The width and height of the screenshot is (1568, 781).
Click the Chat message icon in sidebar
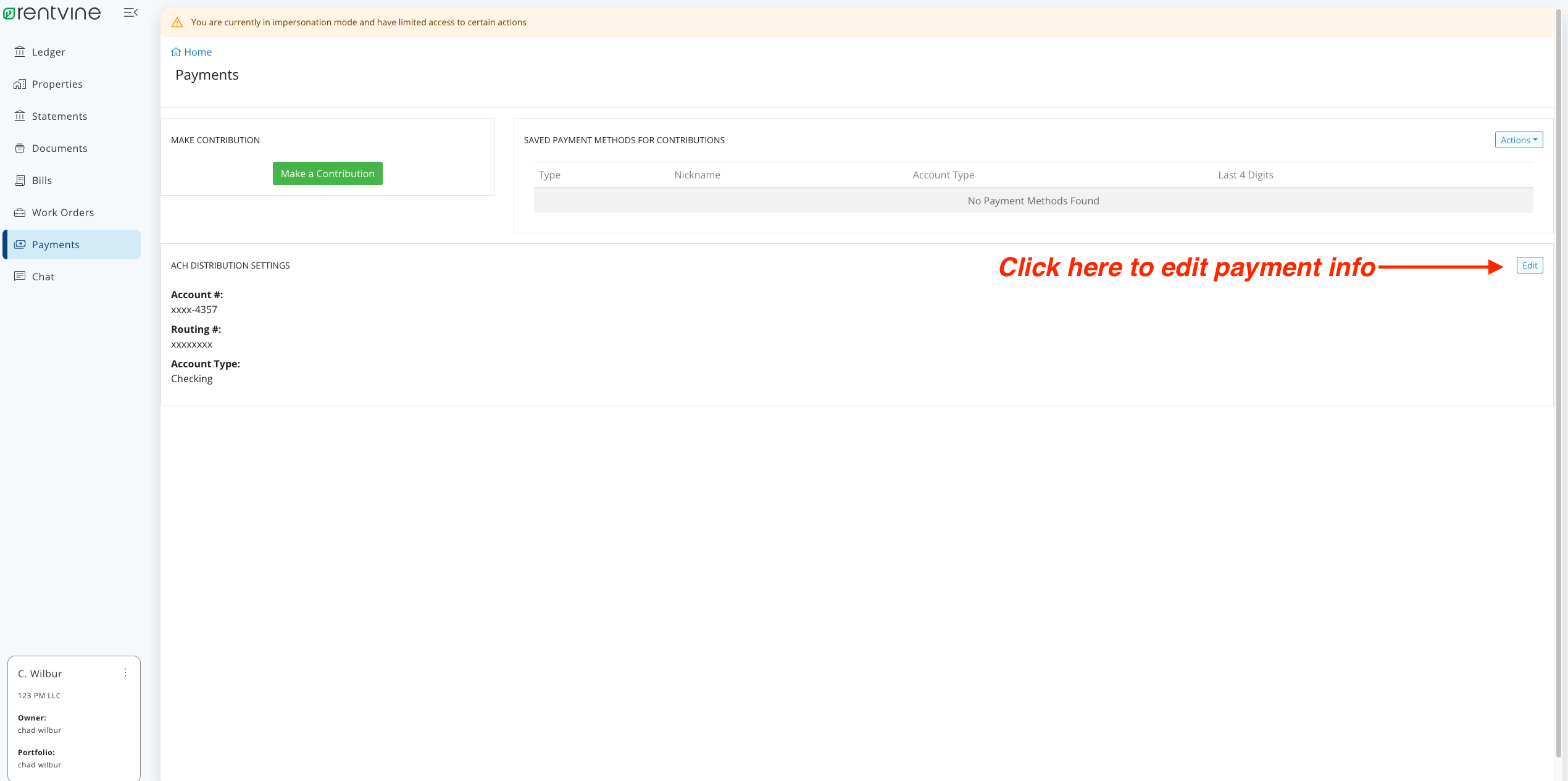pyautogui.click(x=20, y=276)
